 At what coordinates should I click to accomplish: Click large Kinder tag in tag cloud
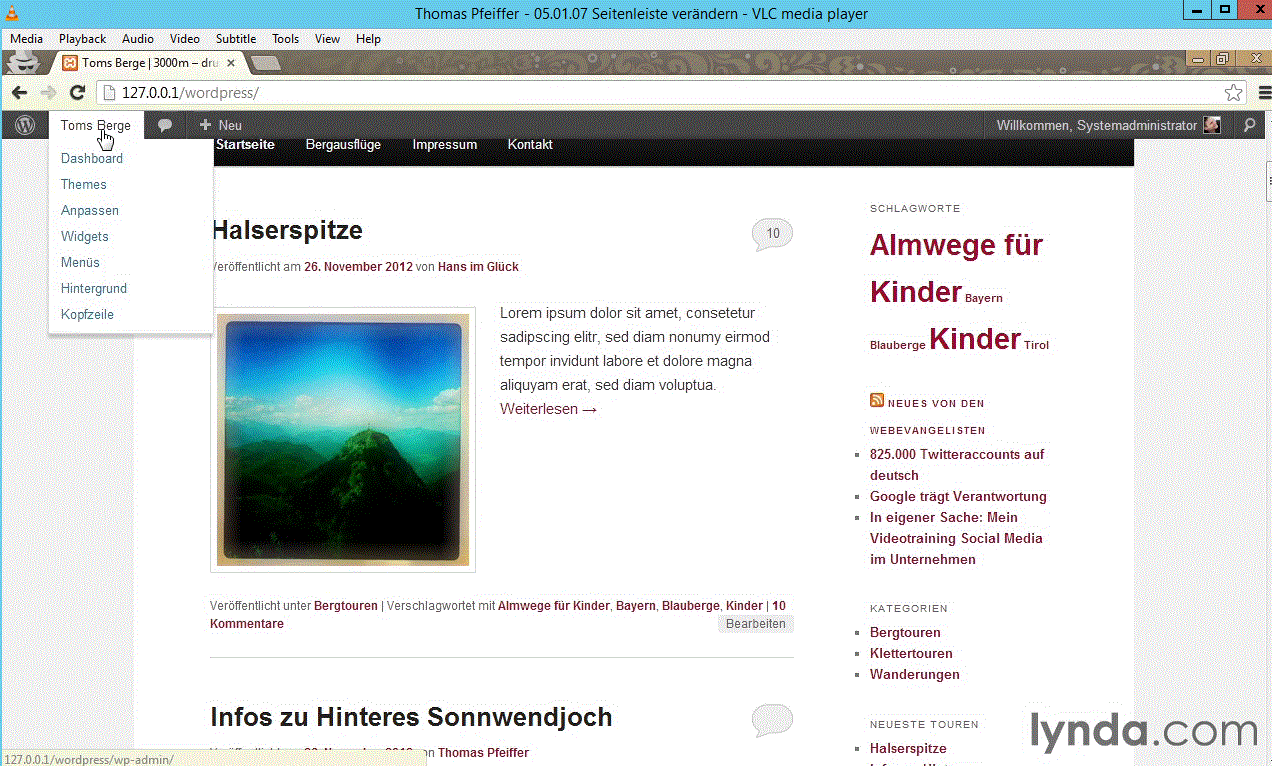[x=975, y=339]
